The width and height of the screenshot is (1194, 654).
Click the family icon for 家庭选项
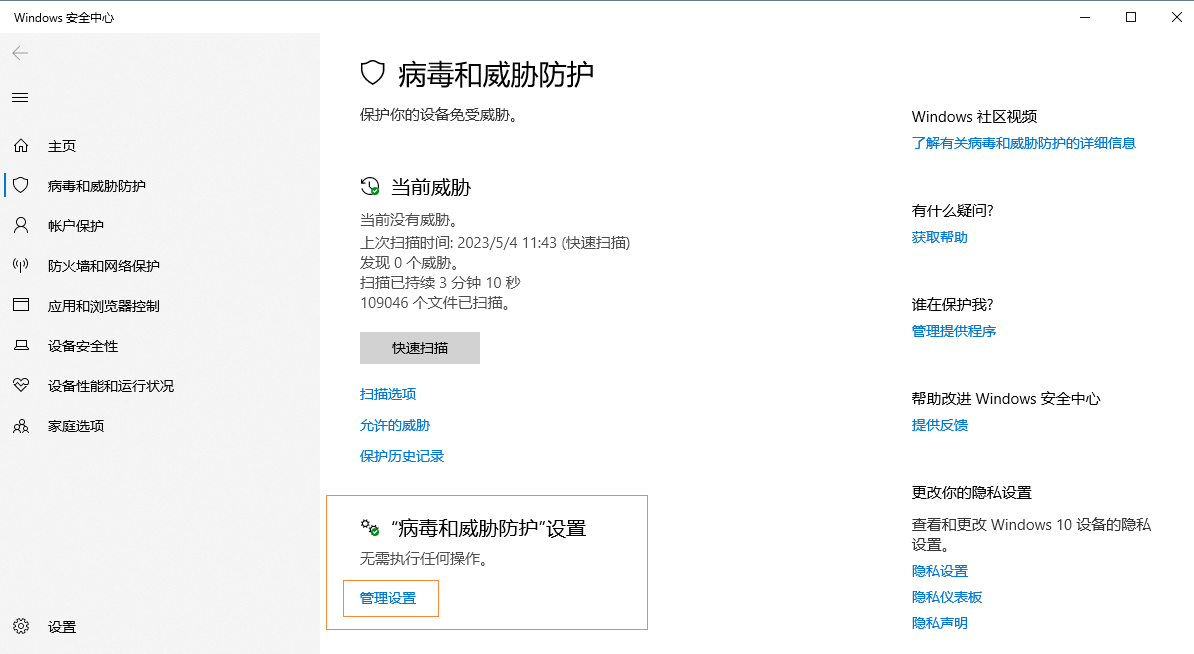[21, 426]
